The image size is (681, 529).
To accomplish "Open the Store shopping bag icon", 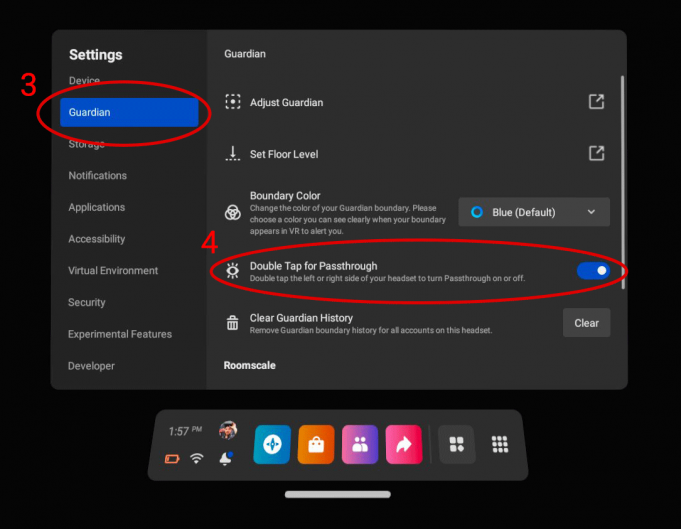I will coord(316,445).
